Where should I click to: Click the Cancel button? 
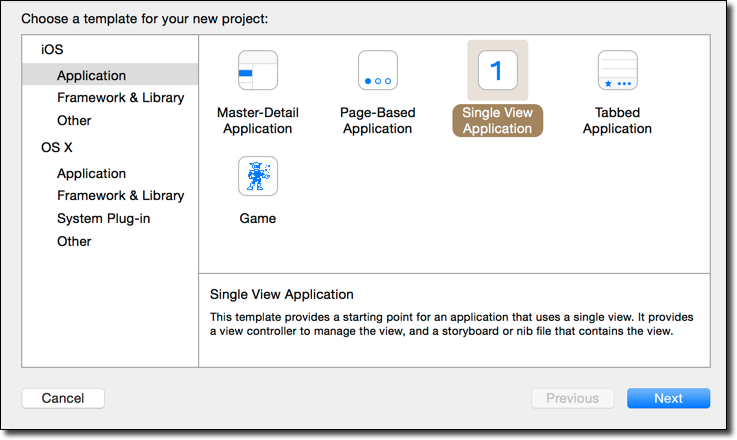[63, 398]
